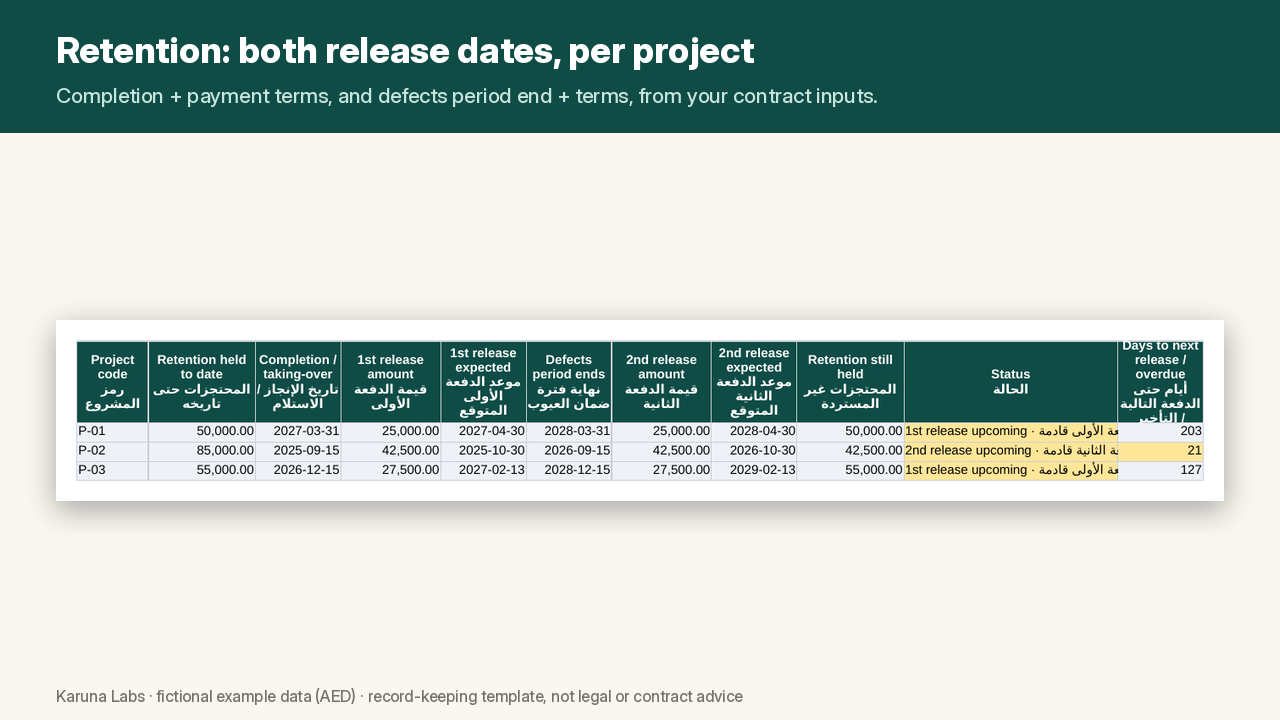Image resolution: width=1280 pixels, height=720 pixels.
Task: Select the '1st release expected' header
Action: click(484, 382)
